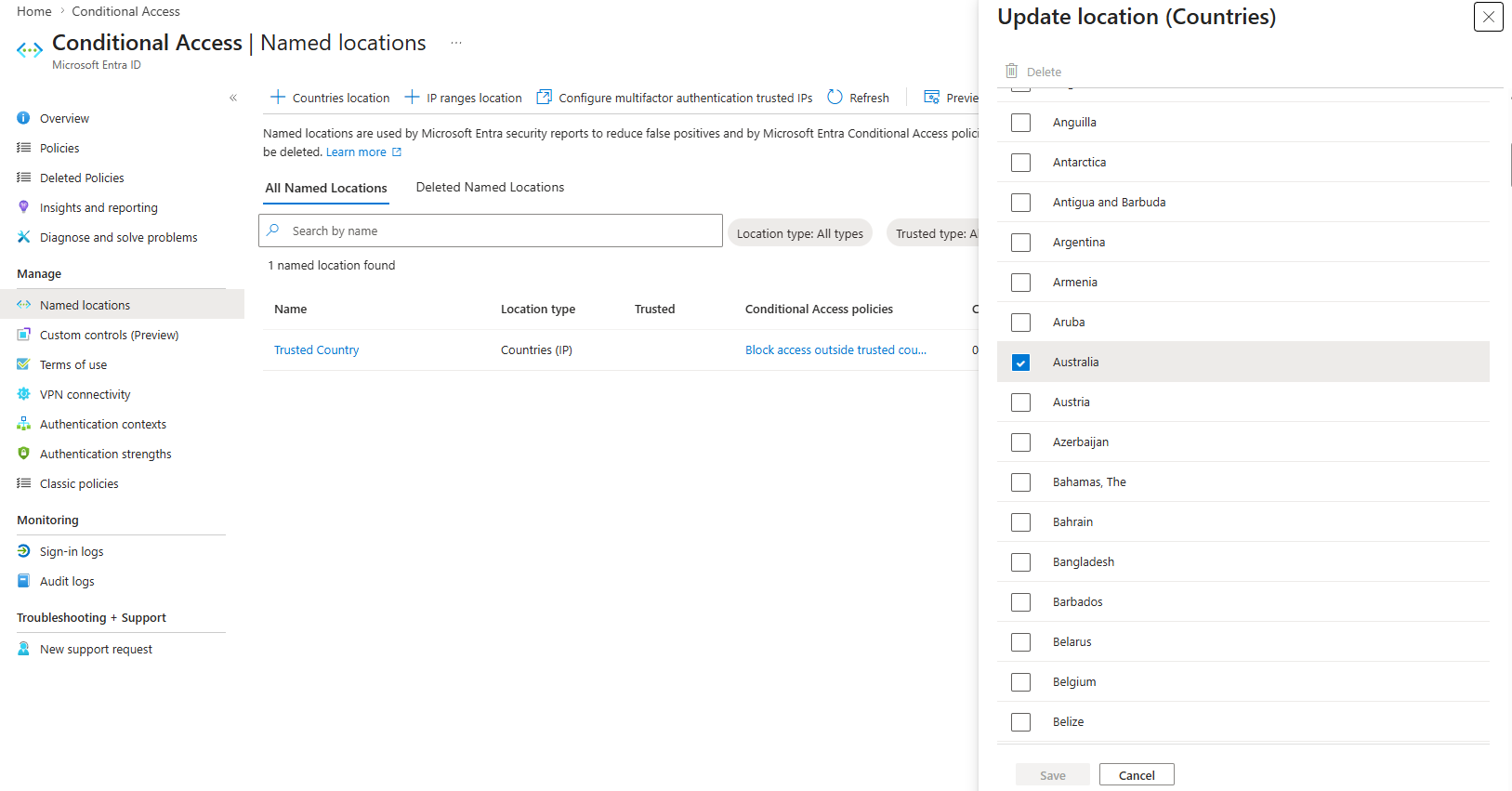Collapse the sidebar menu with chevron

point(233,98)
